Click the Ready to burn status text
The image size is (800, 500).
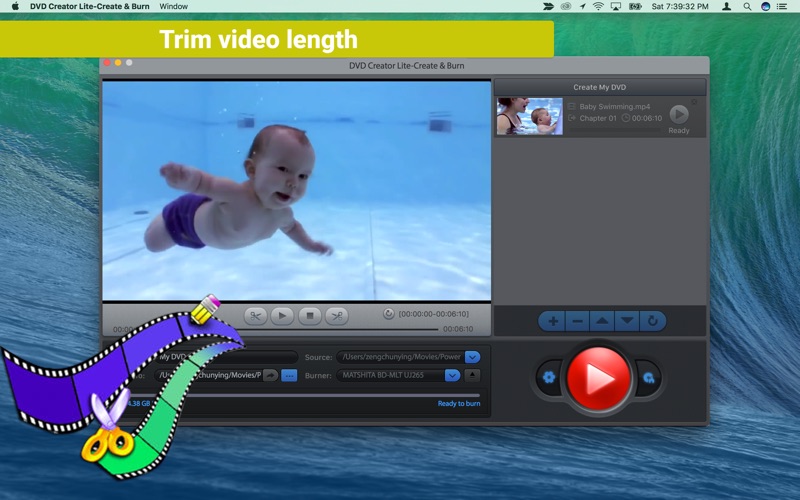pyautogui.click(x=459, y=404)
